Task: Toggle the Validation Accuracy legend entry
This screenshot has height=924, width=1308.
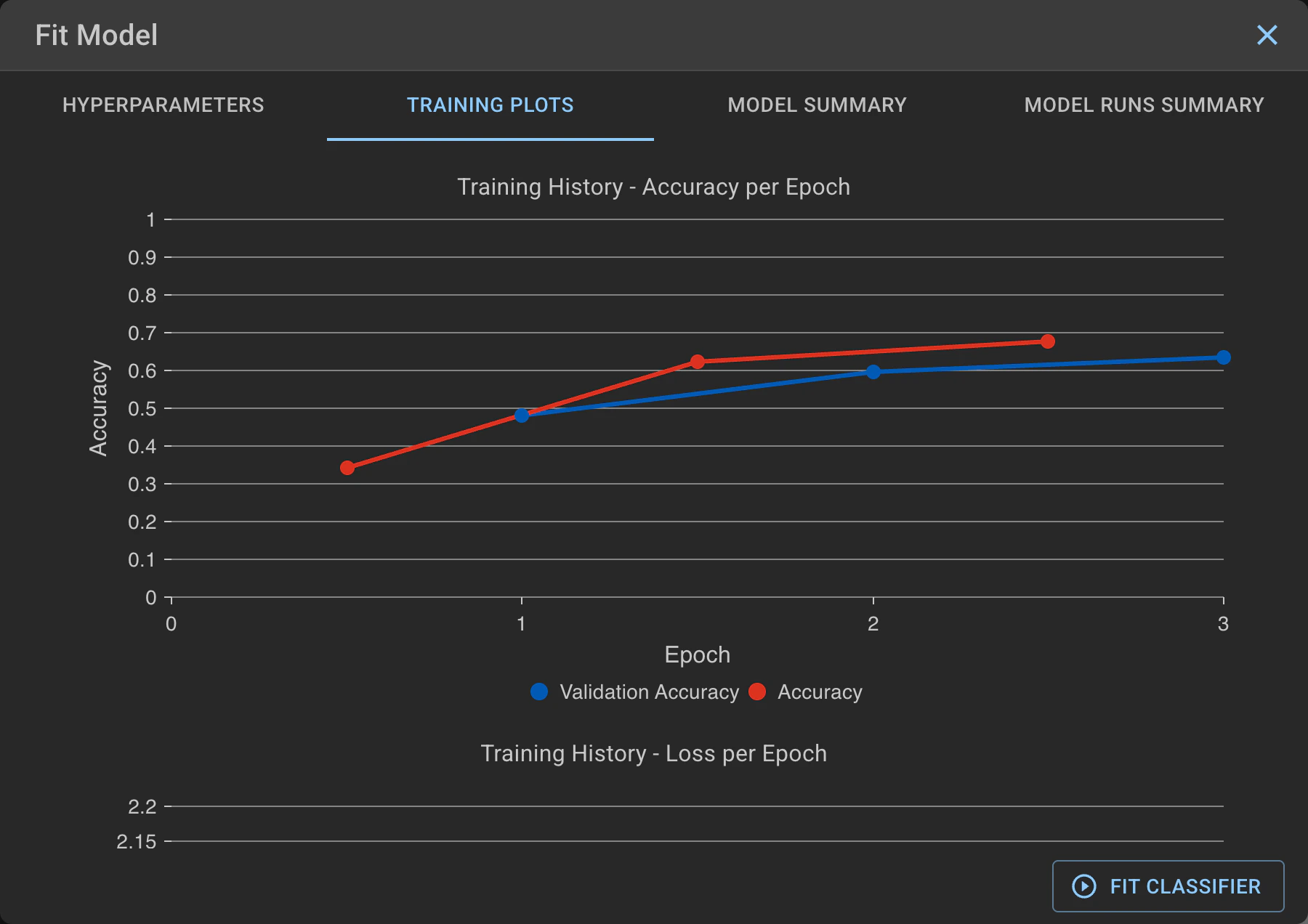Action: (x=635, y=692)
